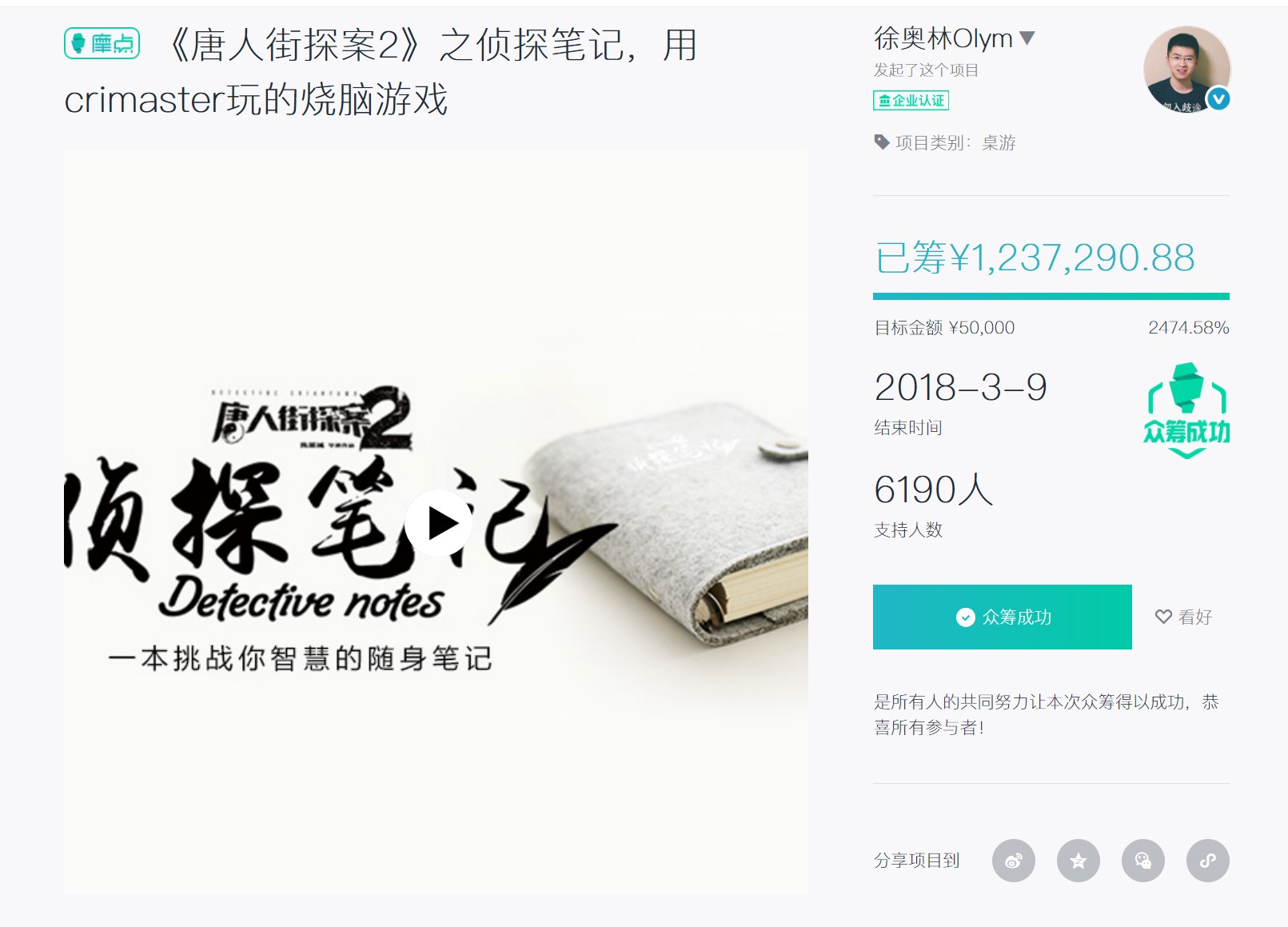Copy the project link via chain icon
This screenshot has width=1288, height=927.
(1208, 861)
